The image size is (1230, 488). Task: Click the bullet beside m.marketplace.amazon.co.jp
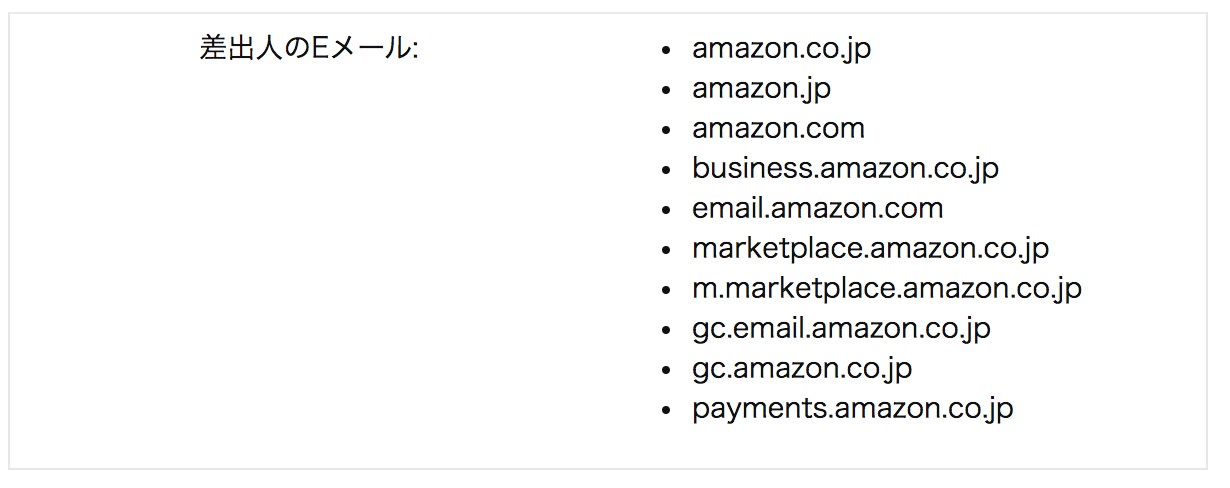click(667, 290)
